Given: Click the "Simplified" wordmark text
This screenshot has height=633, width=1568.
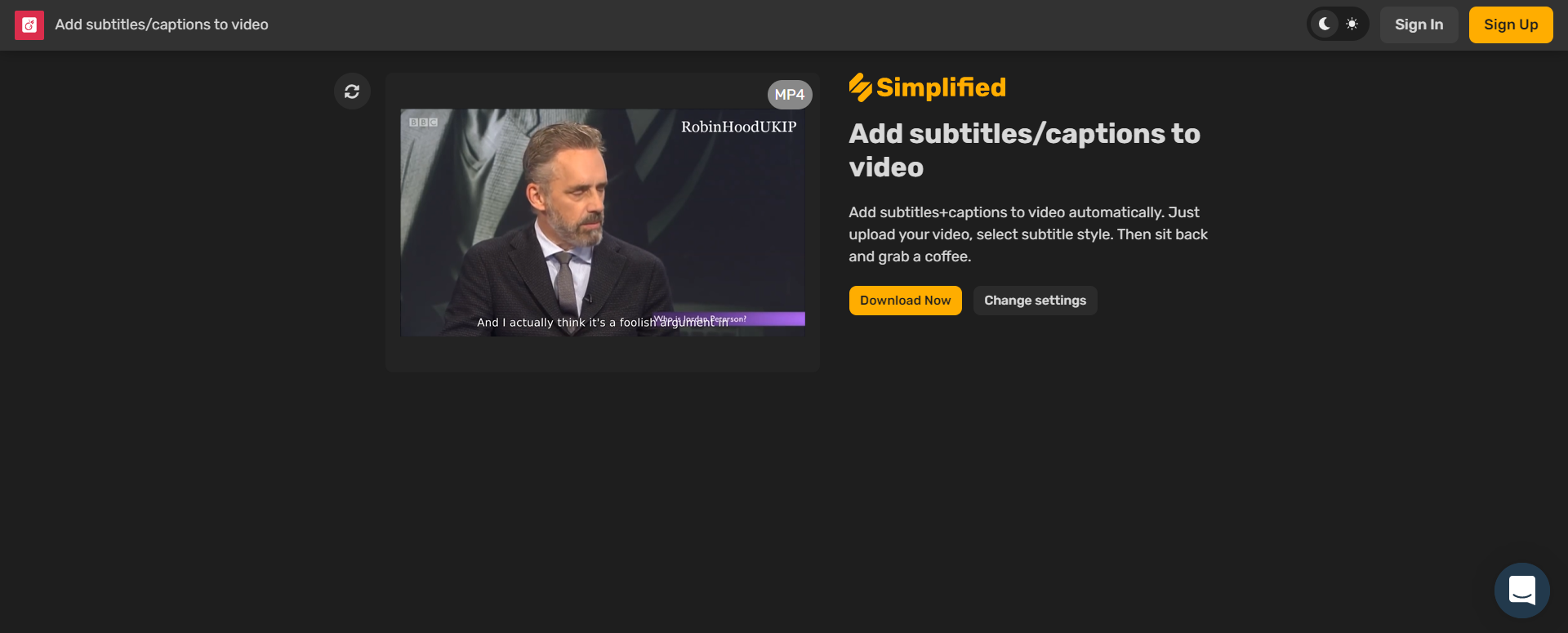Looking at the screenshot, I should click(x=941, y=87).
